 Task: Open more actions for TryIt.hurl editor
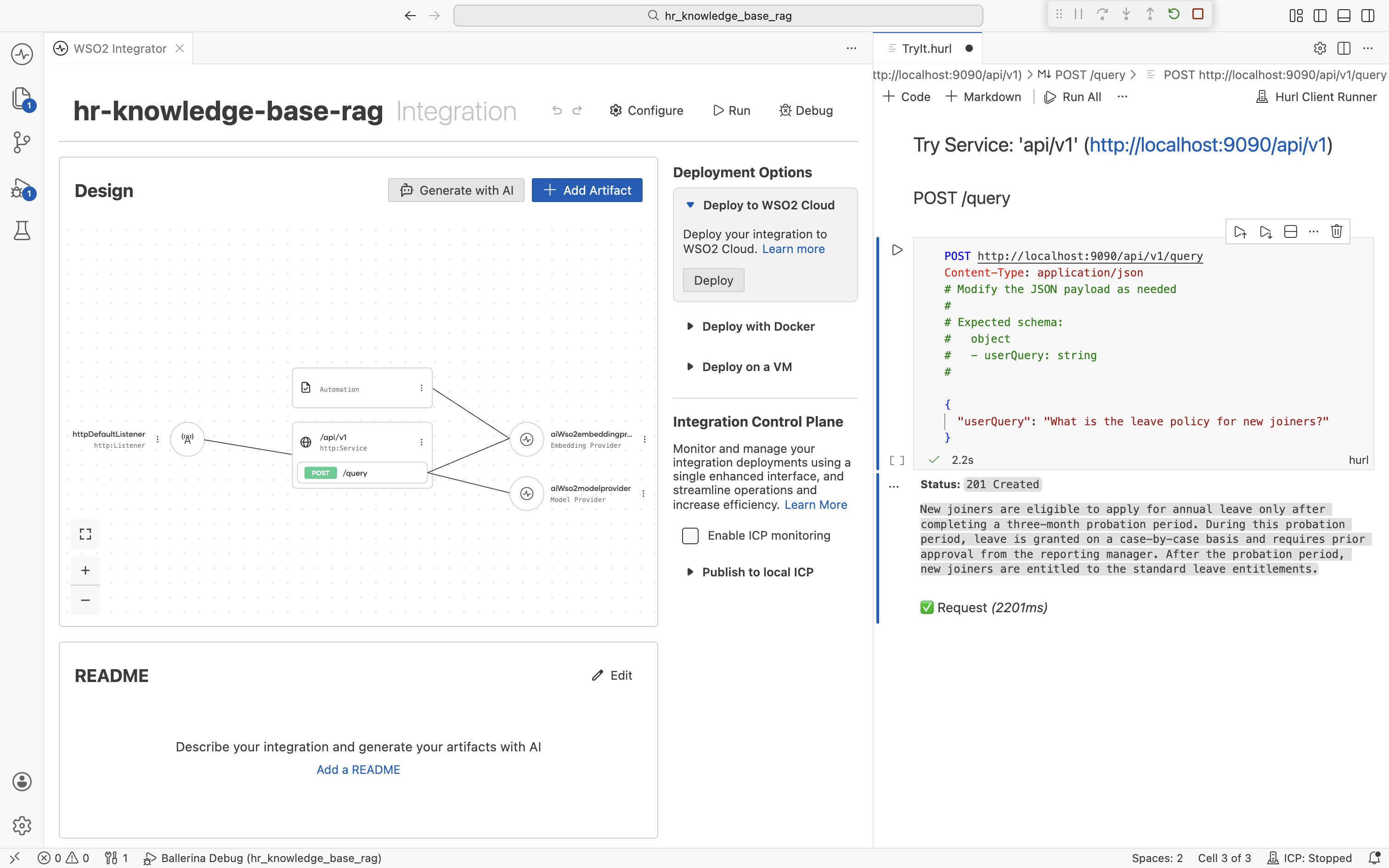click(1368, 48)
